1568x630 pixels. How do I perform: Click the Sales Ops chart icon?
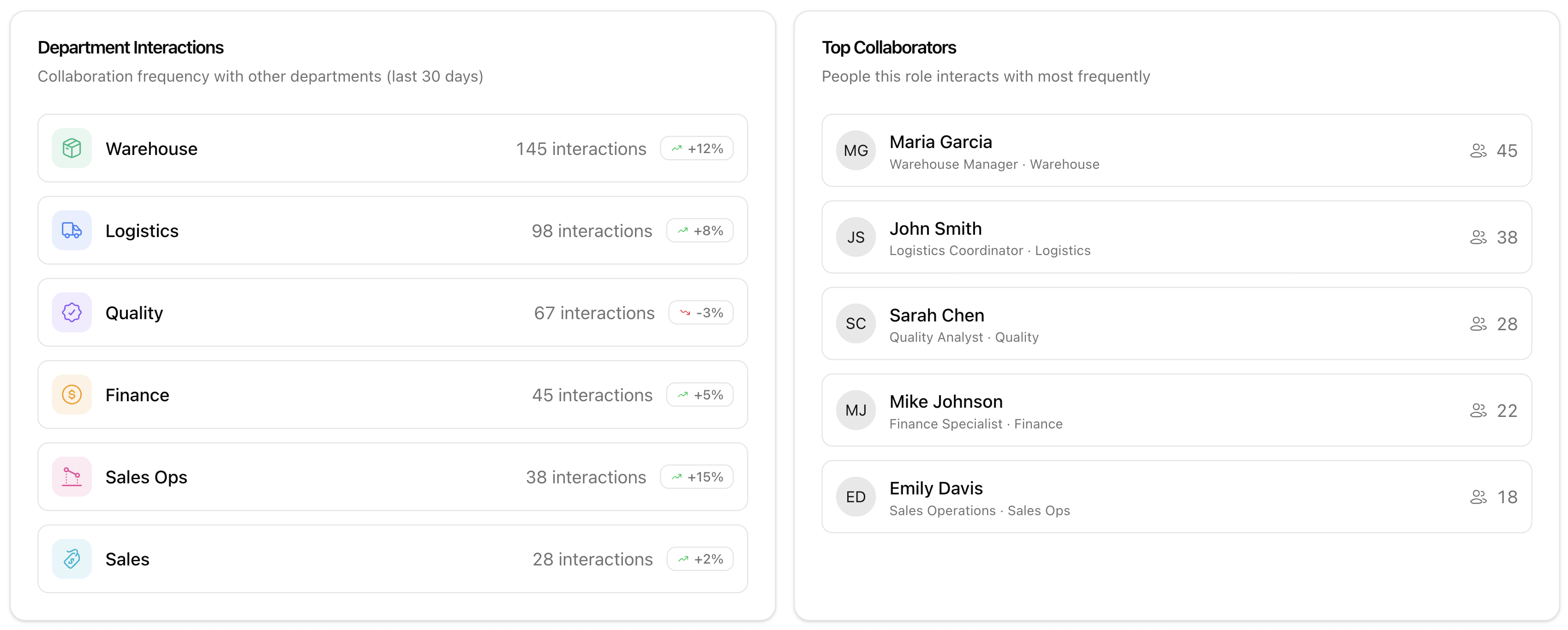pyautogui.click(x=72, y=477)
